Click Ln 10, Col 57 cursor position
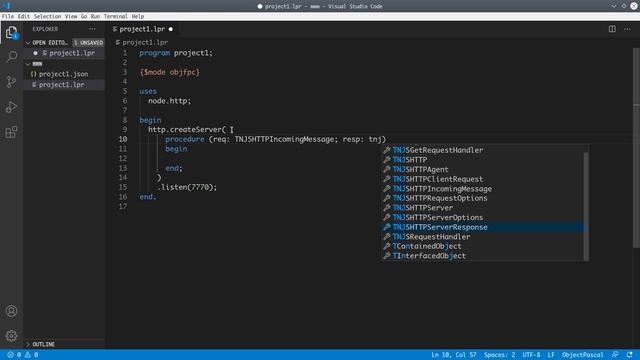This screenshot has width=640, height=360. click(454, 355)
